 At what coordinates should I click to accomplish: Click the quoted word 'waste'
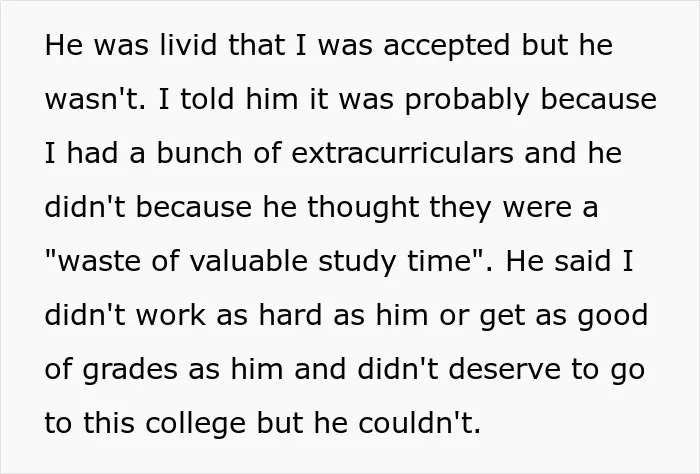[x=98, y=261]
